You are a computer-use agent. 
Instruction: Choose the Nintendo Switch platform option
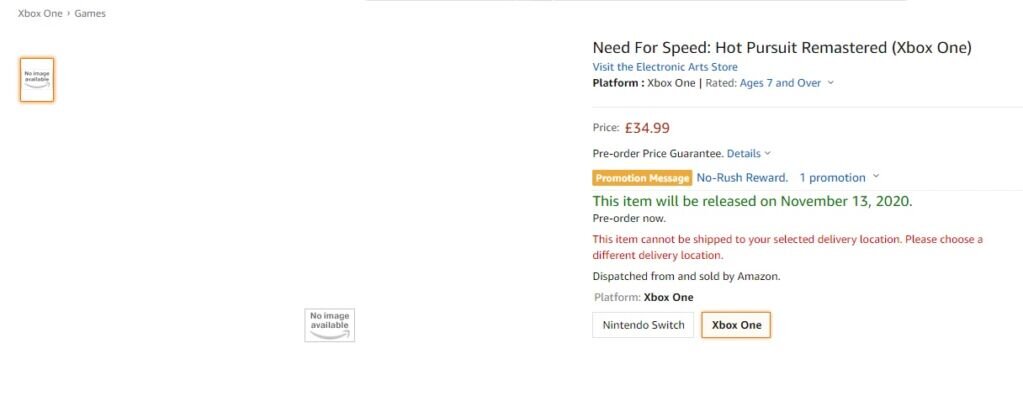(643, 325)
